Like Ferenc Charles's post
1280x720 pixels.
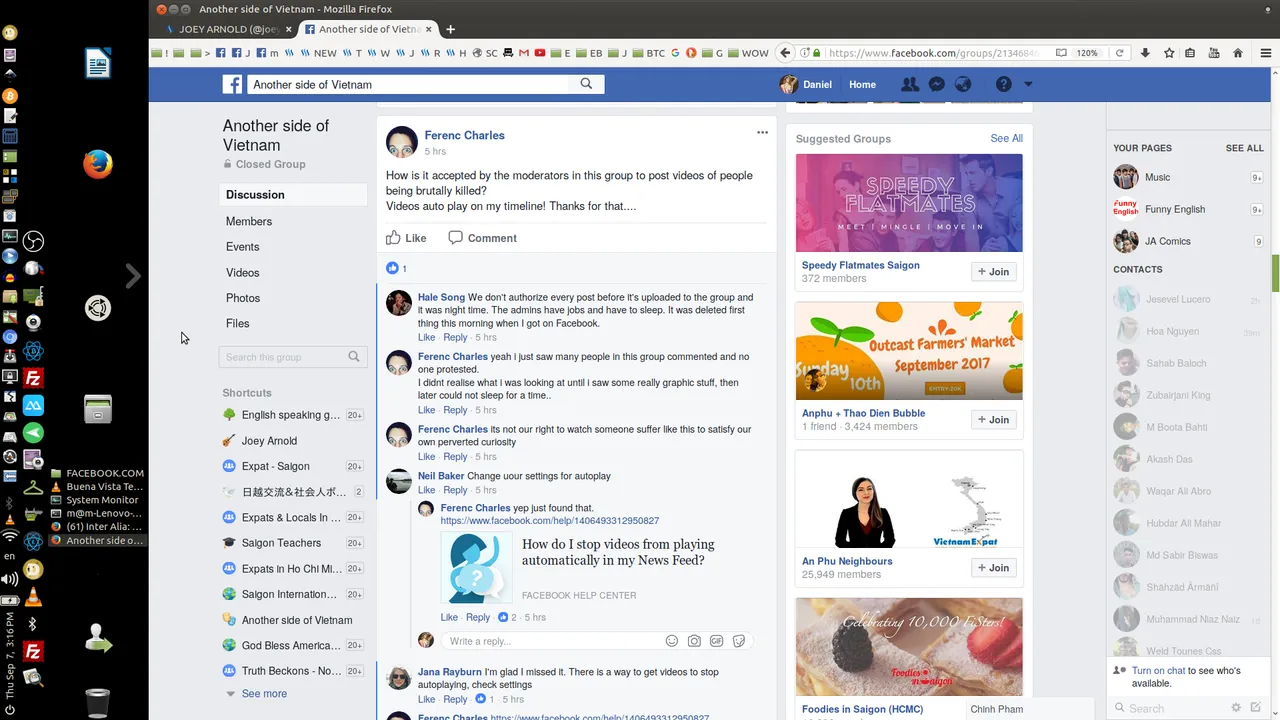point(407,238)
